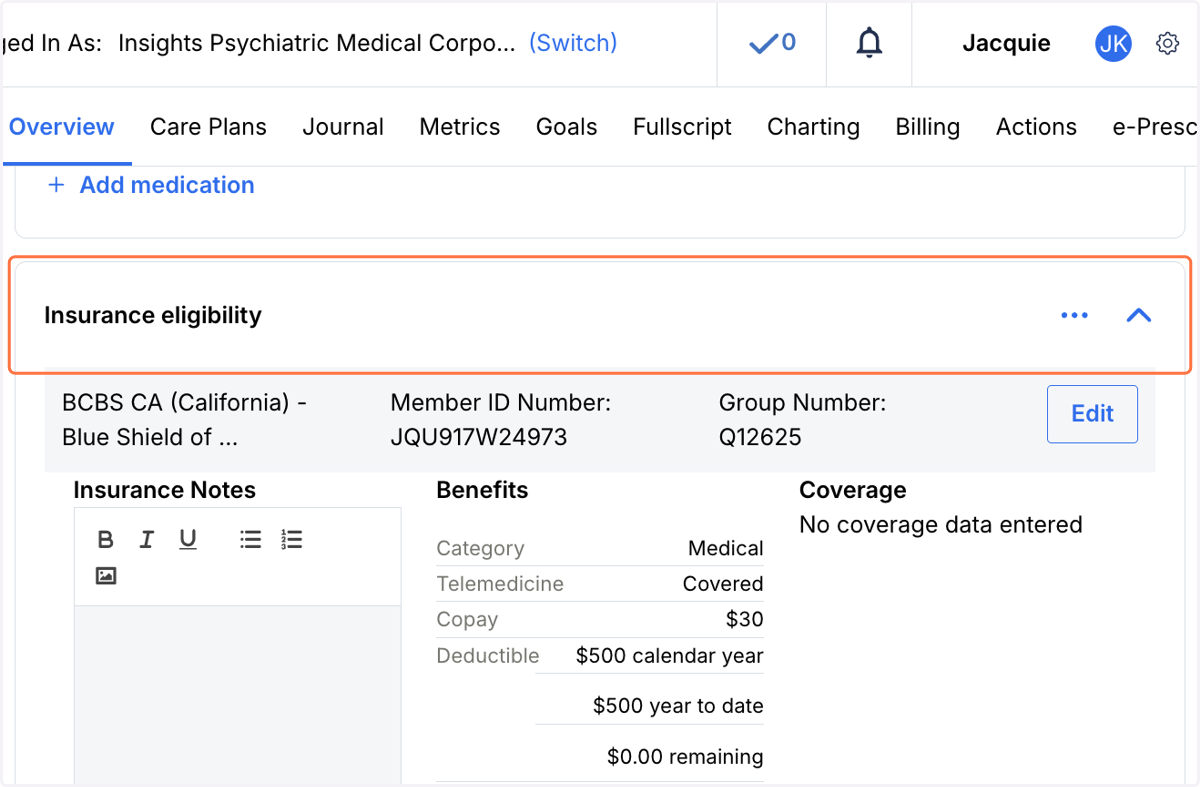The image size is (1200, 787).
Task: Collapse the Insurance eligibility section
Action: 1138,315
